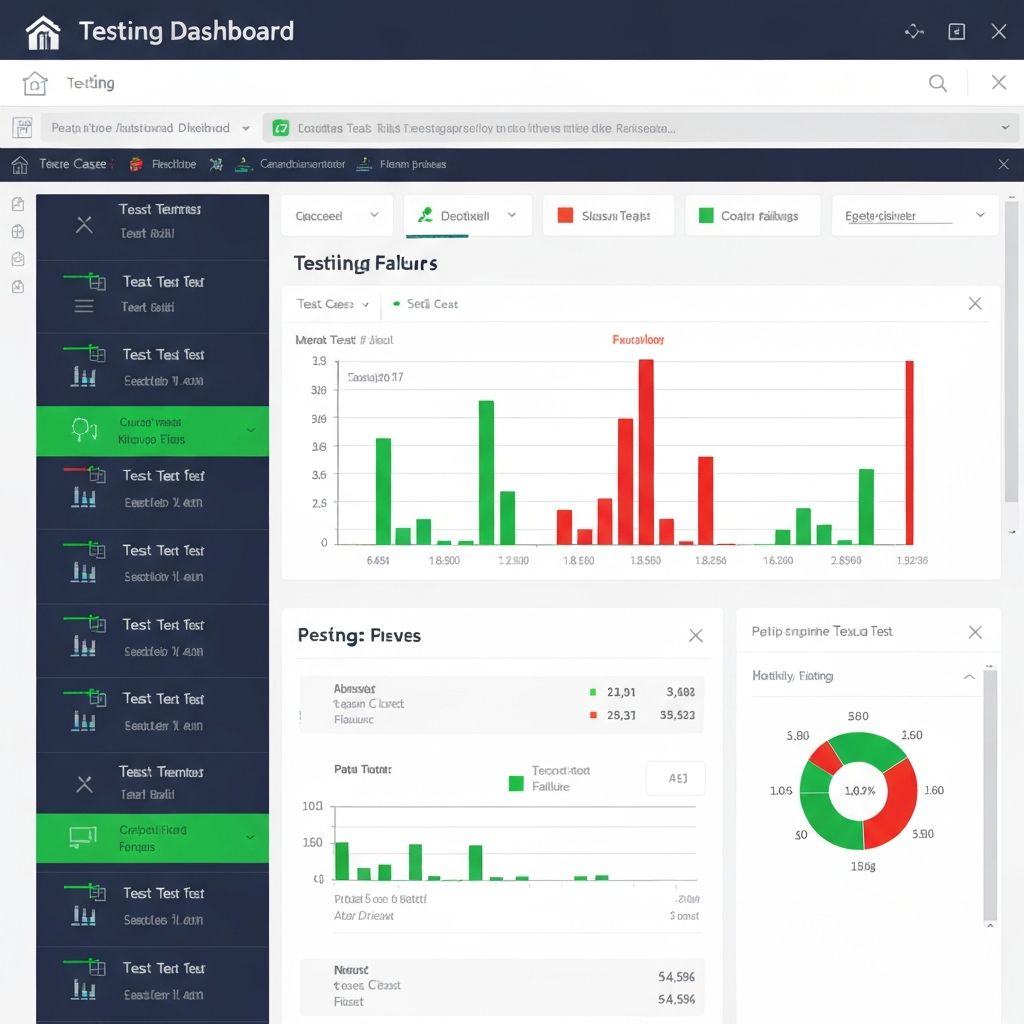The height and width of the screenshot is (1024, 1024).
Task: Select the green-dot 'Setil Ceat' option
Action: [426, 304]
